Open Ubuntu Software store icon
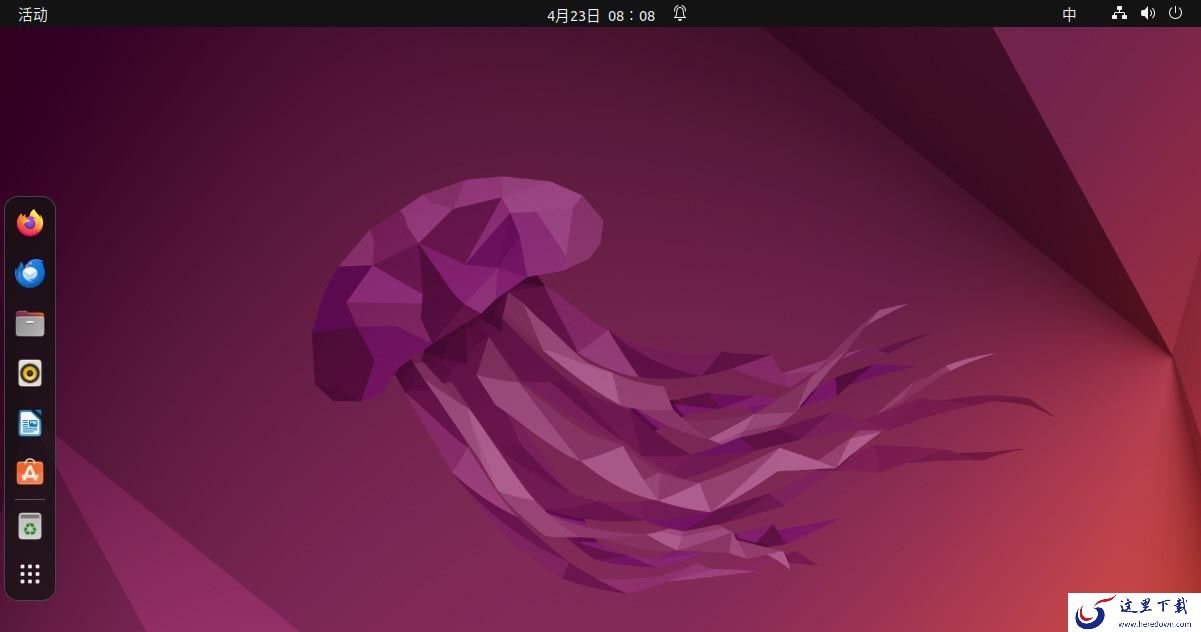 pos(30,473)
